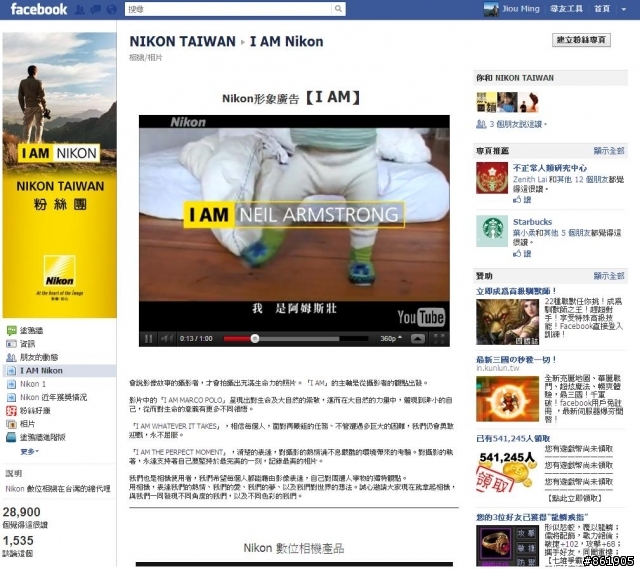640x569 pixels.
Task: Open the Facebook home logo
Action: tap(39, 9)
